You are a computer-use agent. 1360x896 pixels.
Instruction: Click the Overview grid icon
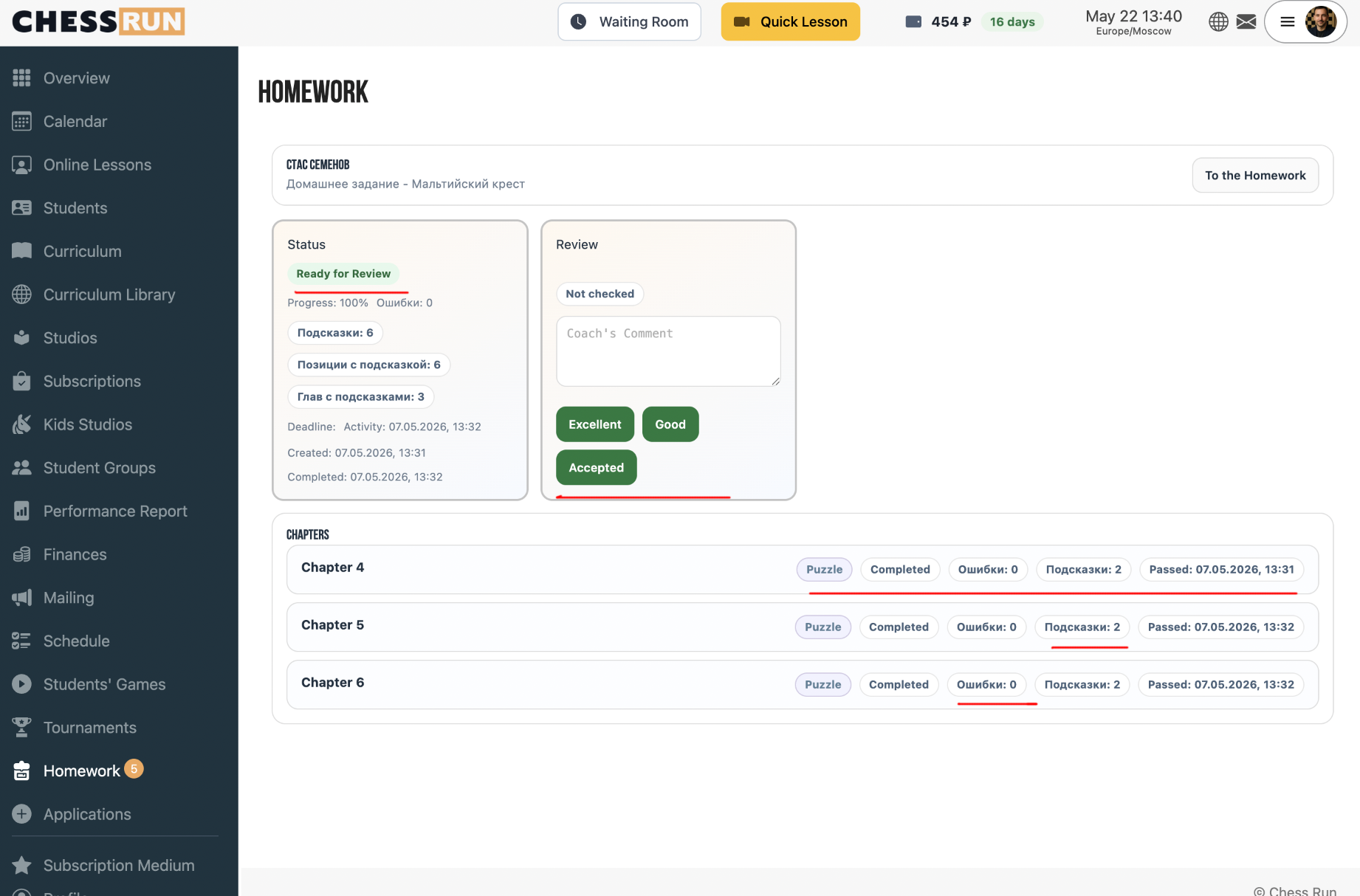(x=22, y=78)
